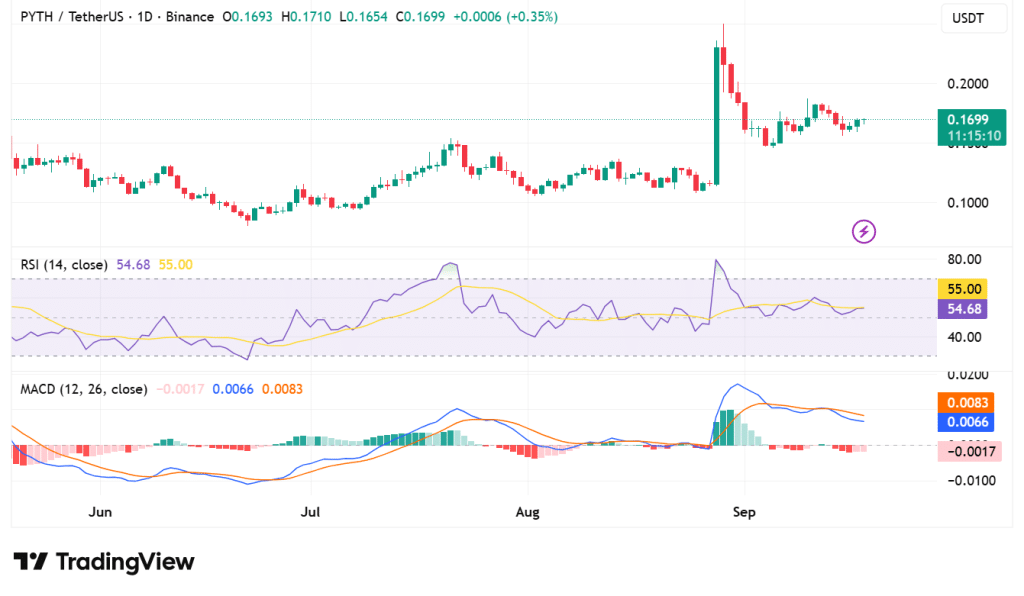Click the large green candle in late August
The width and height of the screenshot is (1024, 596).
tap(717, 115)
